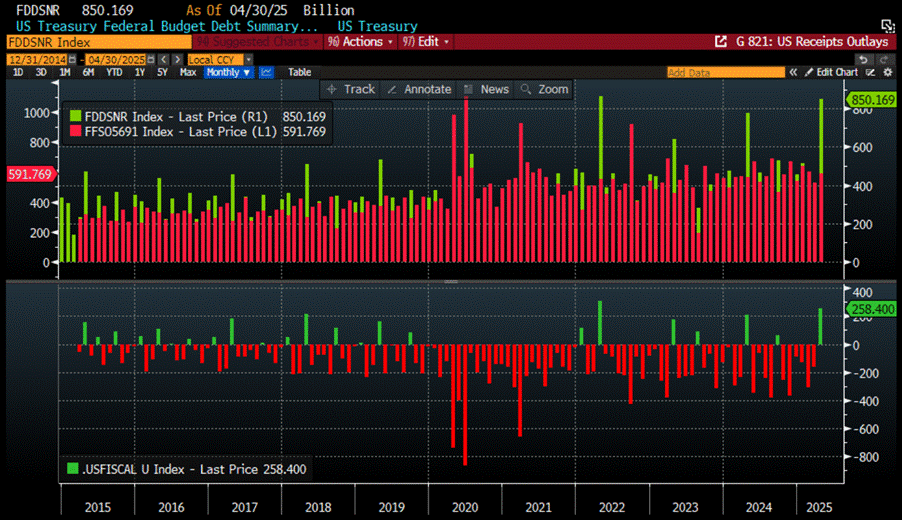Click the Add Data input box
Image resolution: width=902 pixels, height=520 pixels.
(726, 72)
